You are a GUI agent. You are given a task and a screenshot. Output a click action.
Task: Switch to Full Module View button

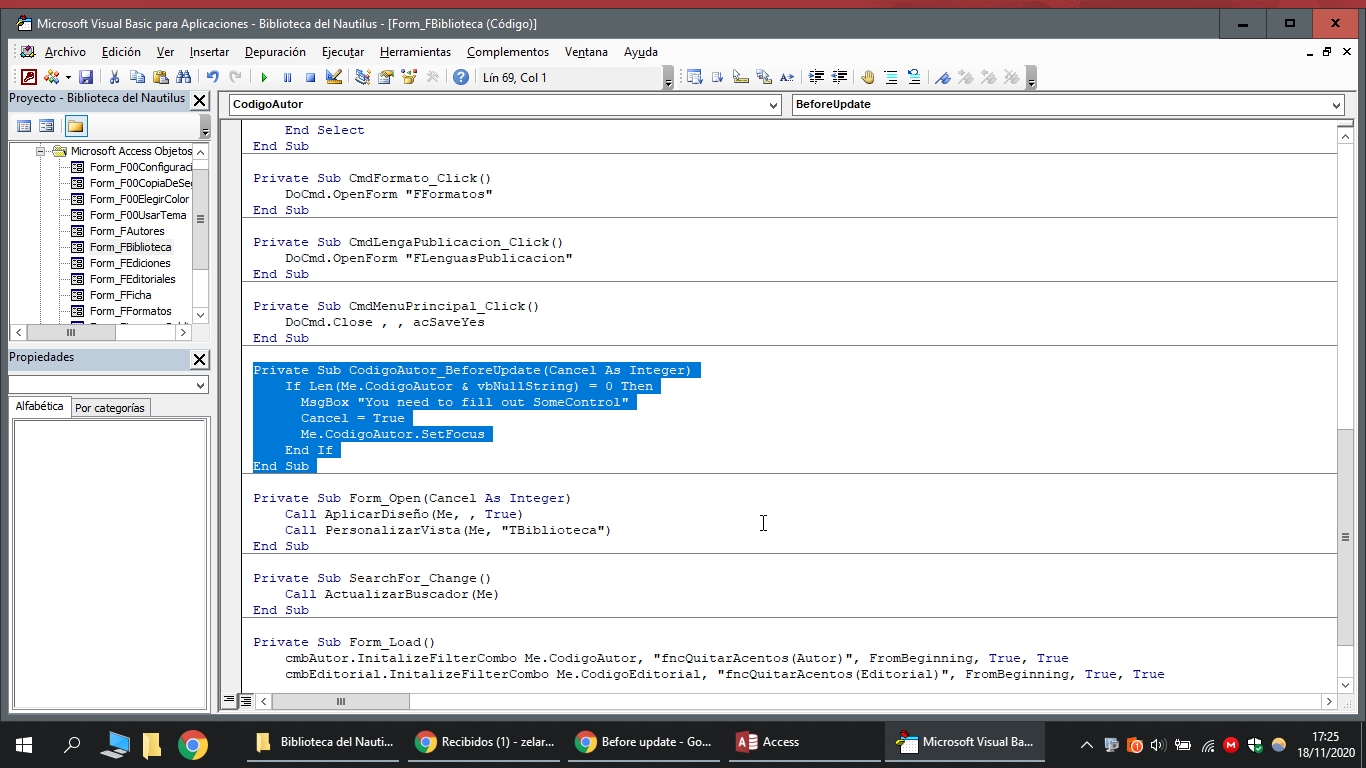tap(246, 701)
